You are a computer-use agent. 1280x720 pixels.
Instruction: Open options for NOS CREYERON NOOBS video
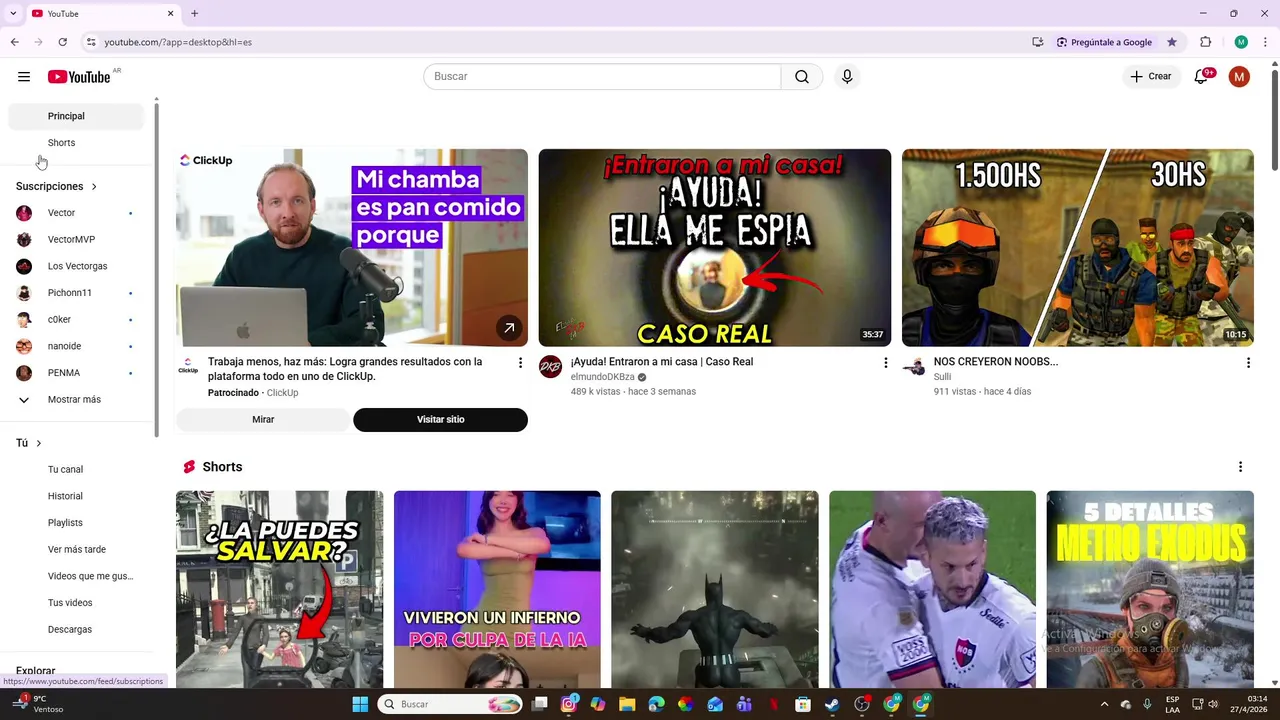[1248, 363]
